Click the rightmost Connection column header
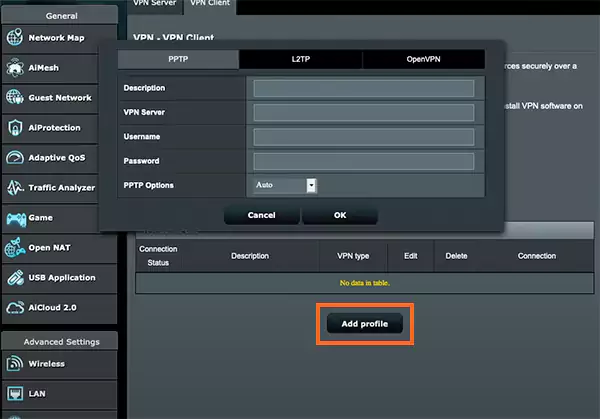The width and height of the screenshot is (600, 419). 537,256
